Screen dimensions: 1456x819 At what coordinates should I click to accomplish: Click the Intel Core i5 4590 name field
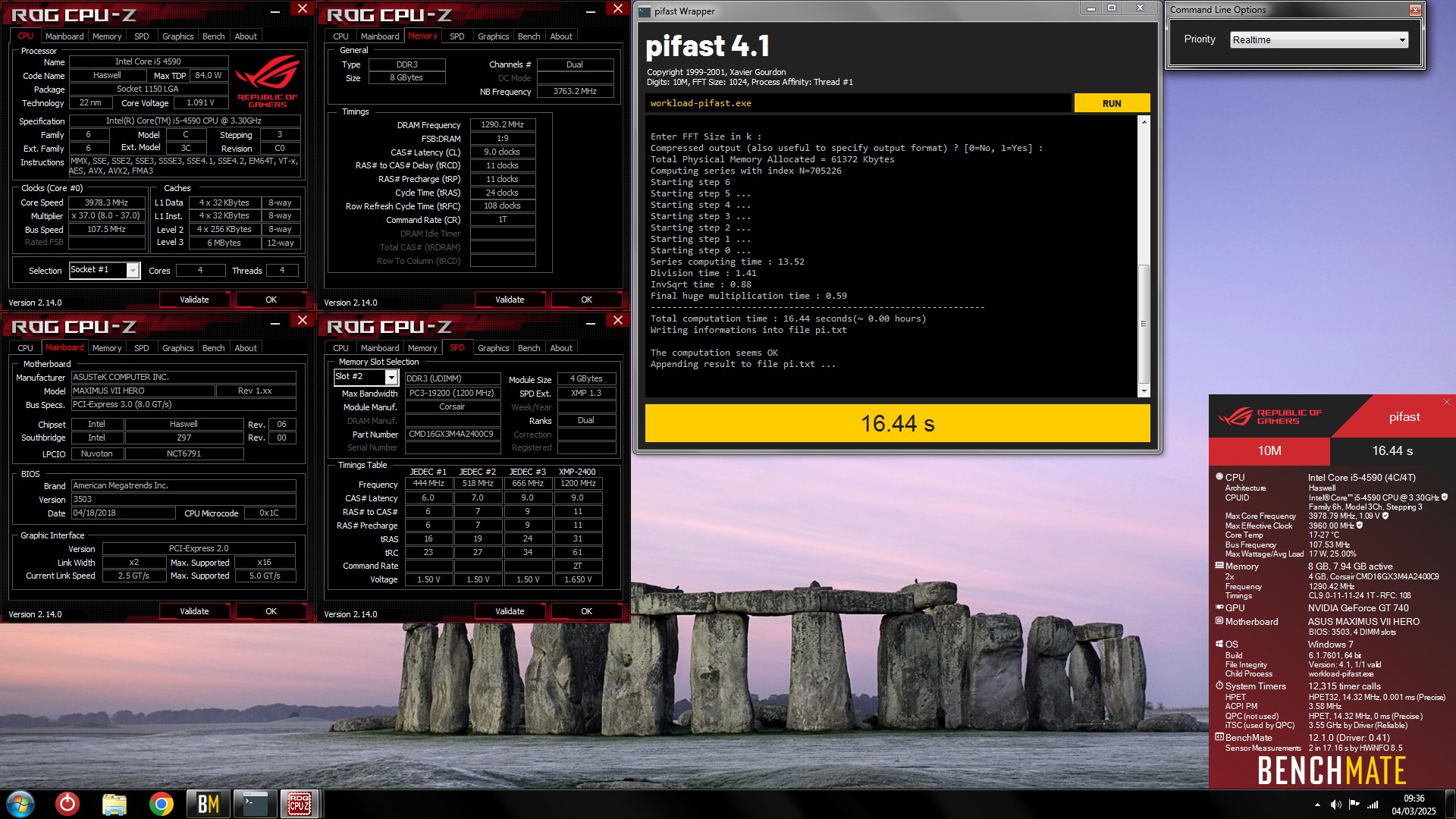point(149,61)
